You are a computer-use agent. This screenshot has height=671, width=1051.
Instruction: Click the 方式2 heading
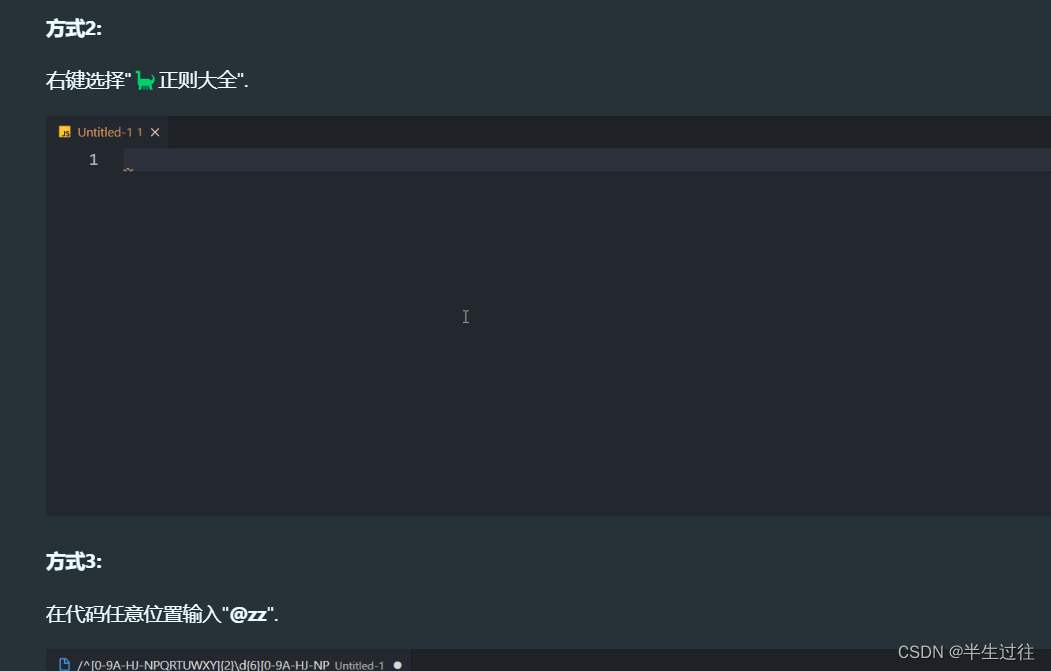tap(74, 28)
